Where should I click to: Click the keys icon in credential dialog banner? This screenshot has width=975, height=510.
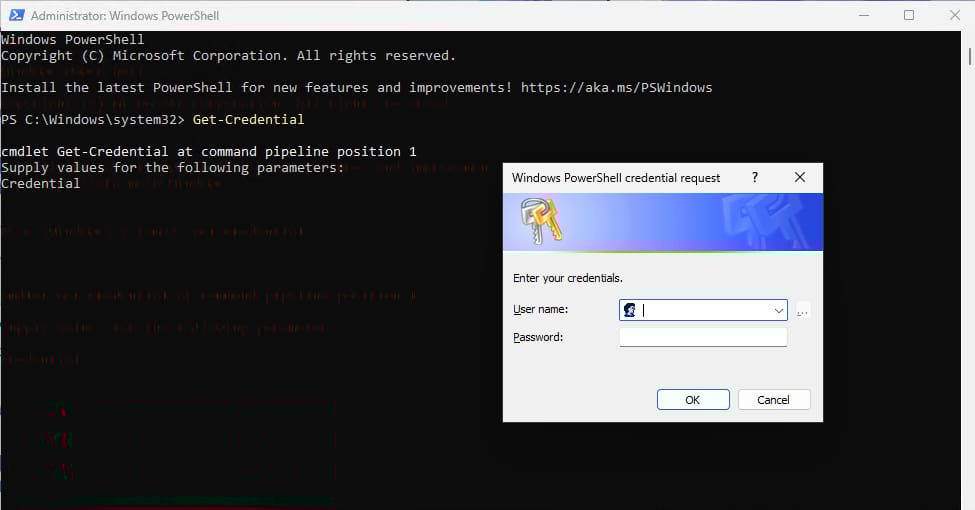coord(540,221)
